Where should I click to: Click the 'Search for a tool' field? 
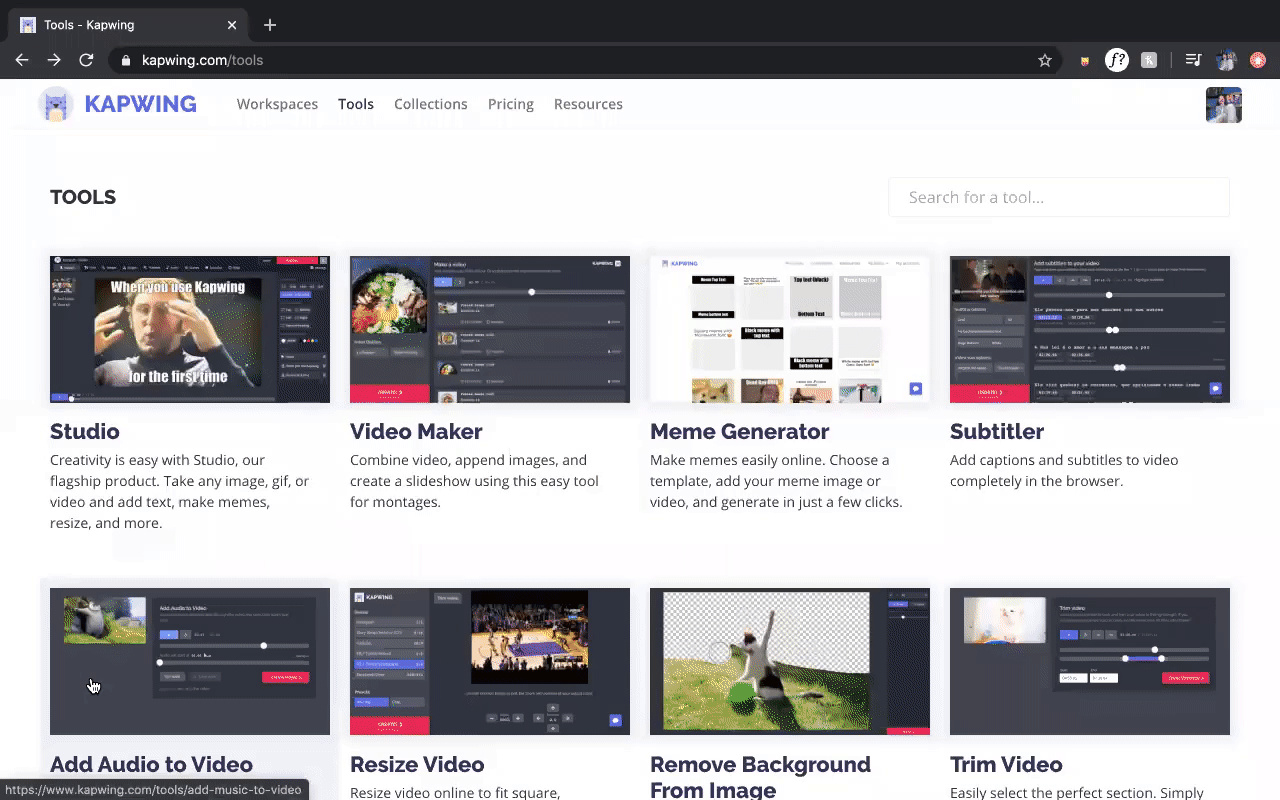tap(1058, 197)
